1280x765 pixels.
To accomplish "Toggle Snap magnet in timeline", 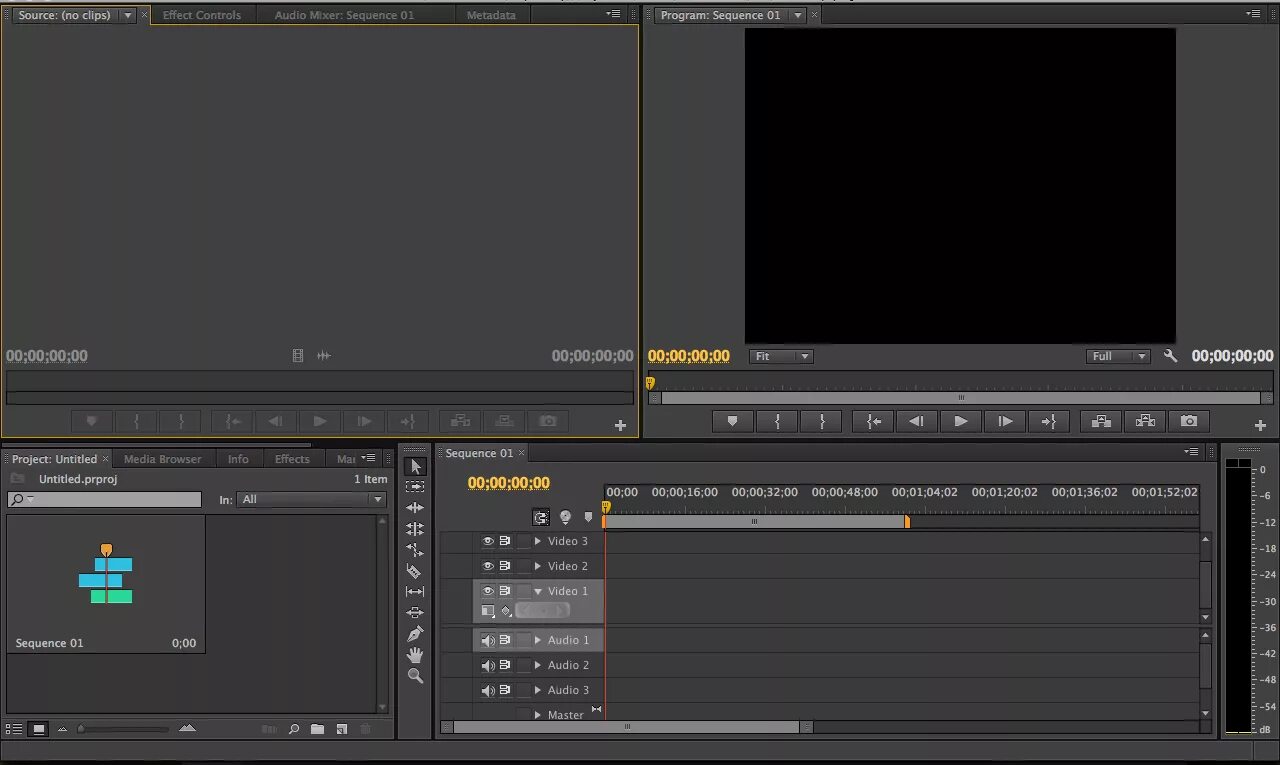I will coord(541,518).
